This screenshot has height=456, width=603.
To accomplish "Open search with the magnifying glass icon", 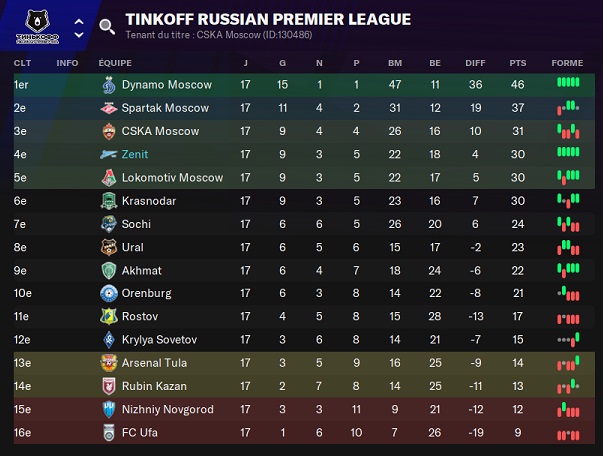I will pos(107,26).
